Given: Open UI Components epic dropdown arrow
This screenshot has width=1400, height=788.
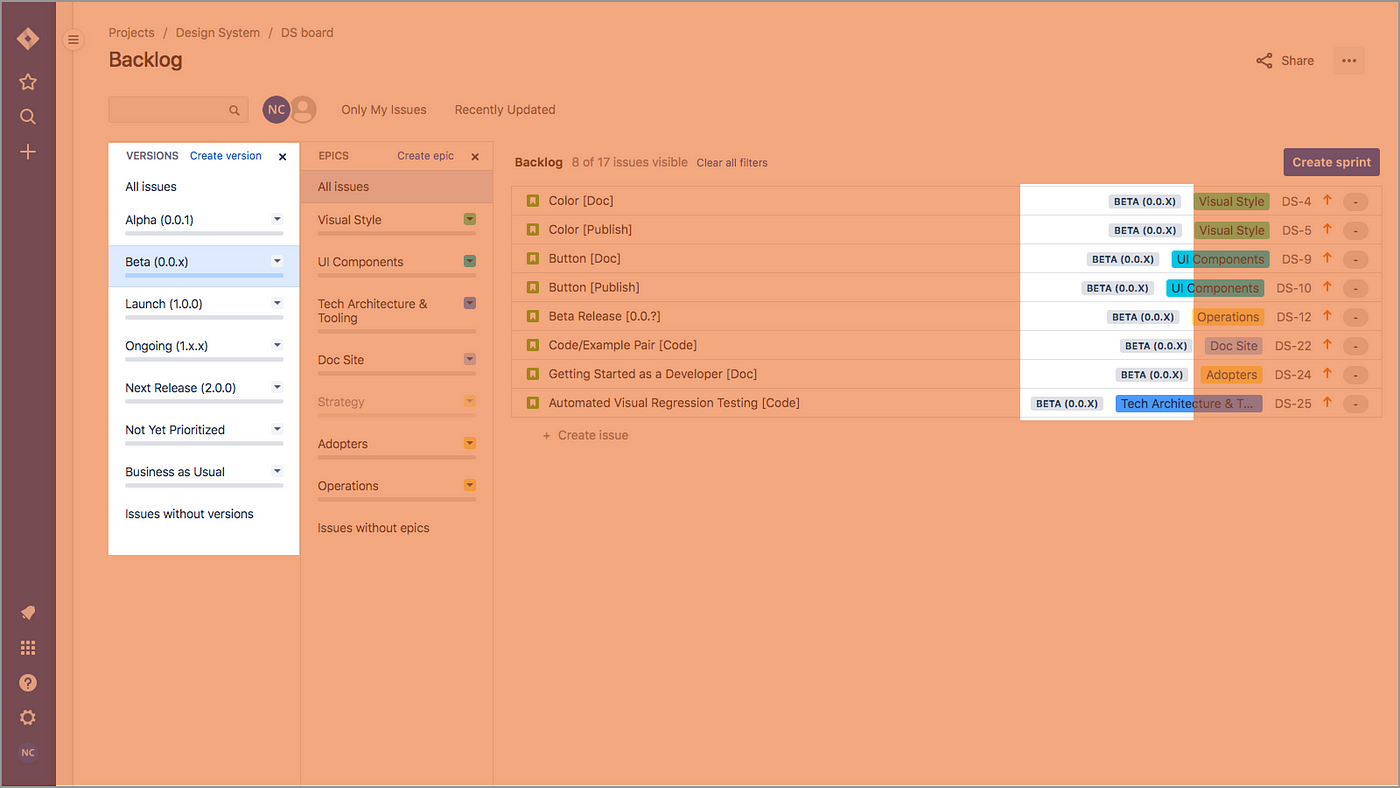Looking at the screenshot, I should click(x=470, y=261).
